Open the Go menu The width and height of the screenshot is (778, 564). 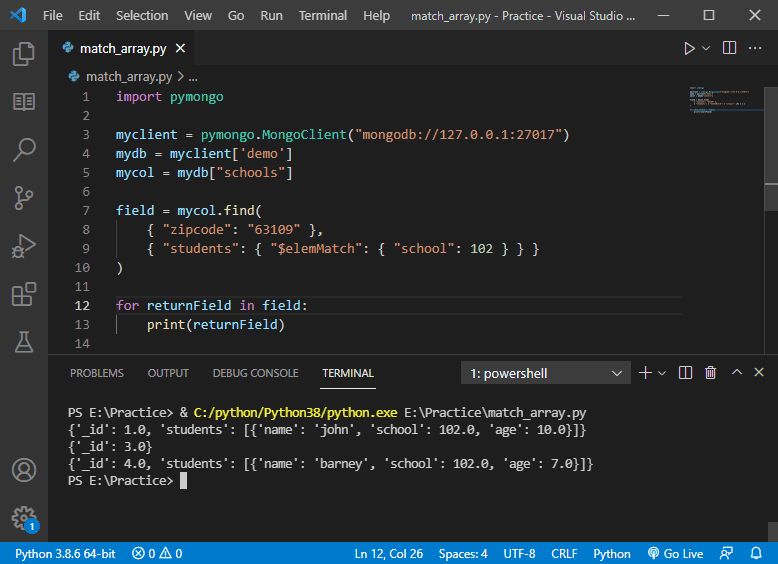pyautogui.click(x=236, y=15)
